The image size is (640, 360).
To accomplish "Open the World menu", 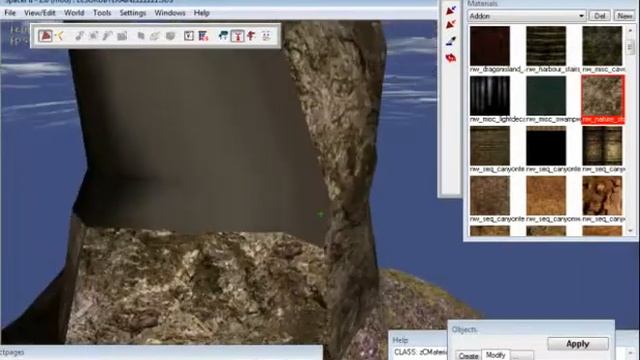I will [74, 13].
